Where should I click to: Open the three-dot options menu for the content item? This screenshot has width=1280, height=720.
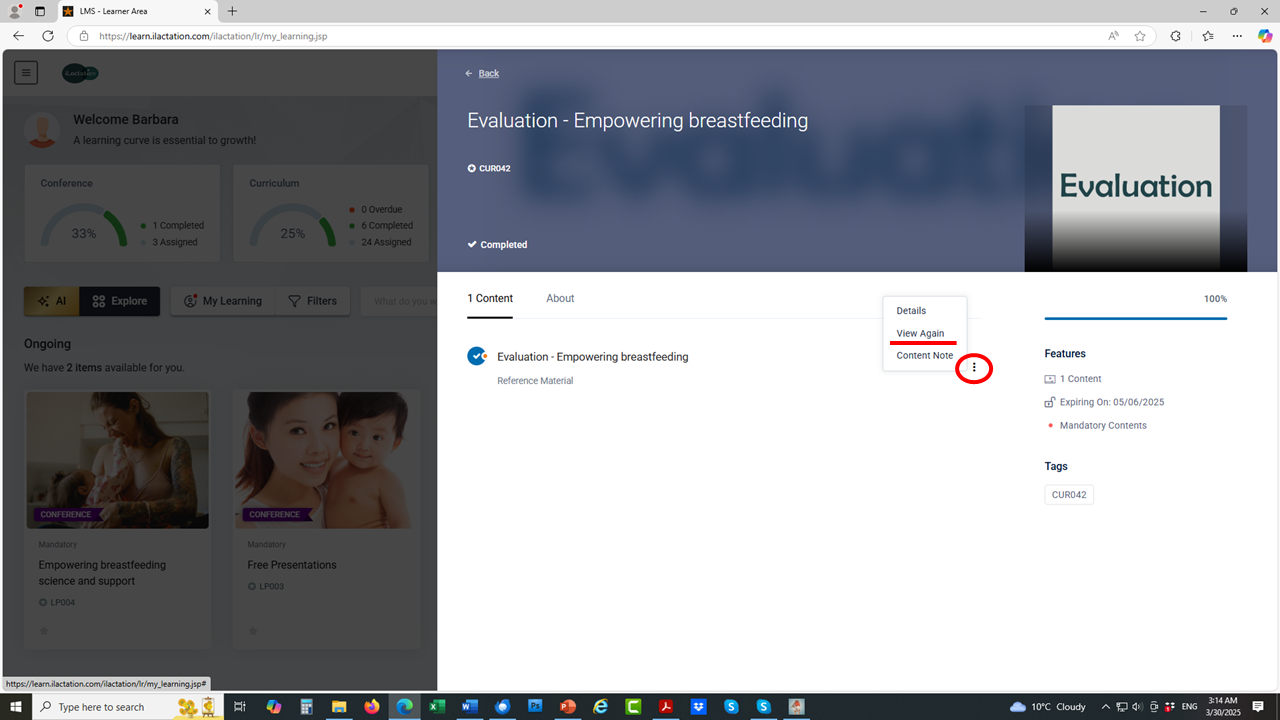click(x=974, y=369)
